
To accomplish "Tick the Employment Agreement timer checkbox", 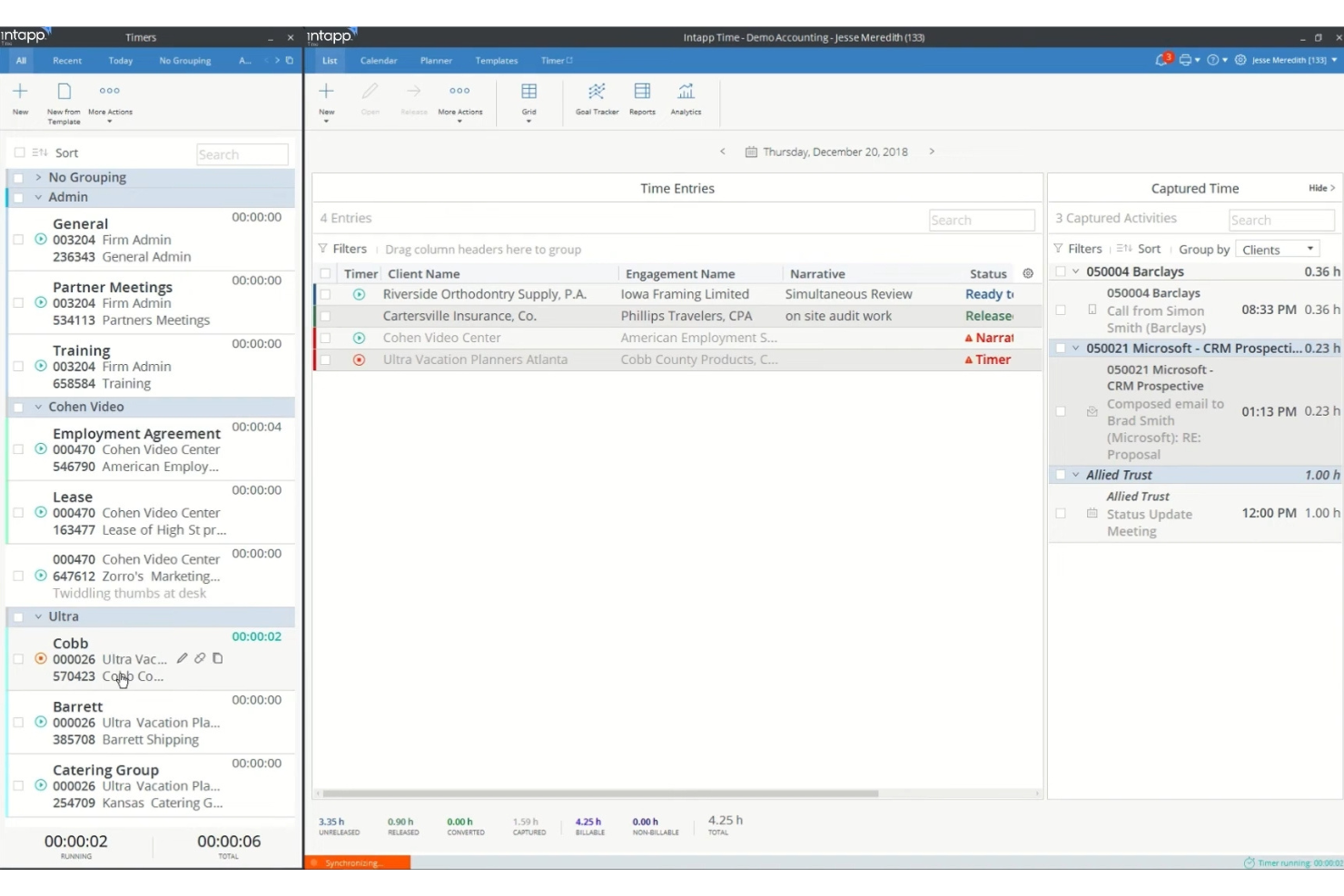I will 18,448.
